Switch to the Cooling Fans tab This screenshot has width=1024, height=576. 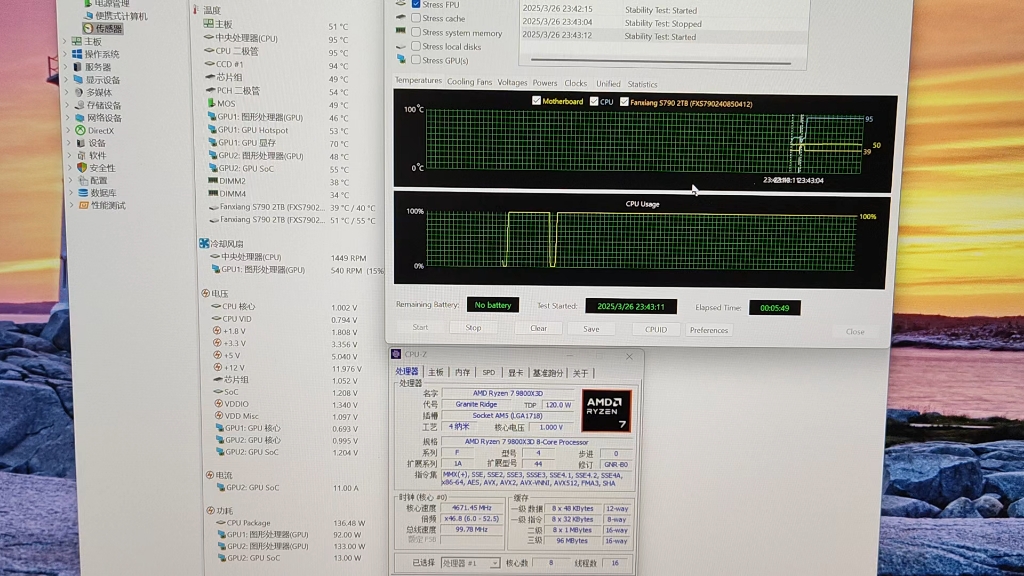[x=469, y=83]
